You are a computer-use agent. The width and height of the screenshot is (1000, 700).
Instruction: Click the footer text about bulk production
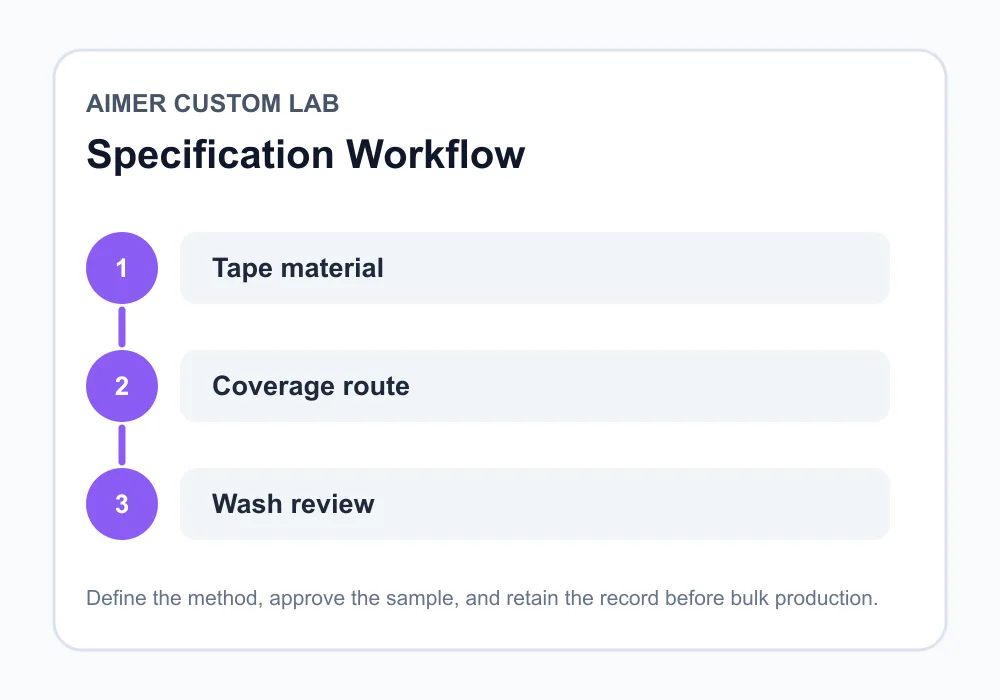[x=482, y=598]
